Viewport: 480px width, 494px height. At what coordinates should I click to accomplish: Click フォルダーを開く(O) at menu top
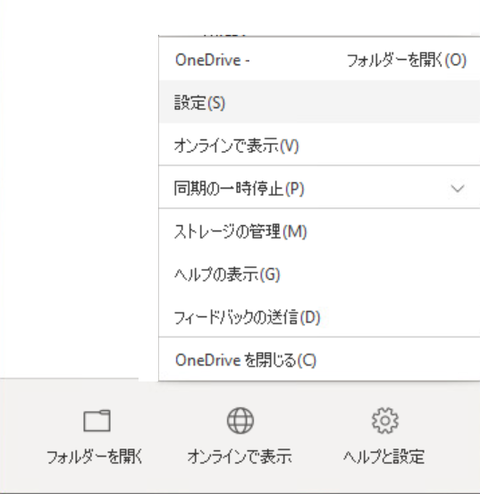click(406, 60)
